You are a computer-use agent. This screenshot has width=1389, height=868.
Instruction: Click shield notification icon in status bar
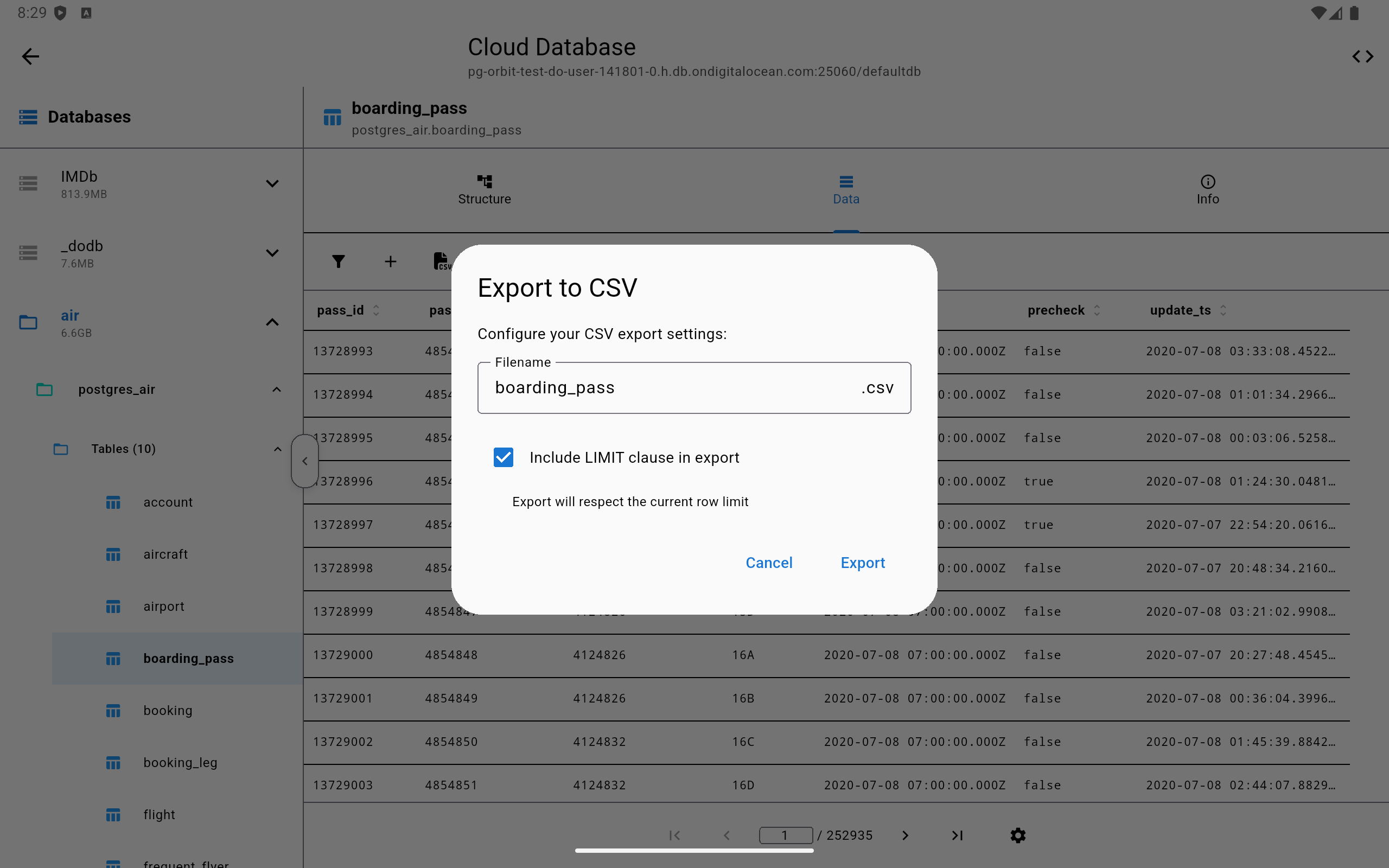click(x=60, y=12)
